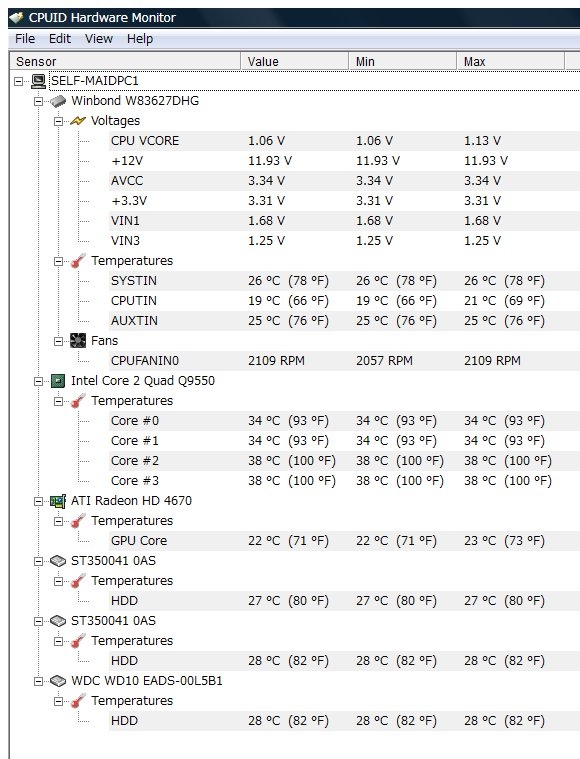Select the CPU VCORE row
Viewport: 580px width, 759px height.
coord(344,141)
